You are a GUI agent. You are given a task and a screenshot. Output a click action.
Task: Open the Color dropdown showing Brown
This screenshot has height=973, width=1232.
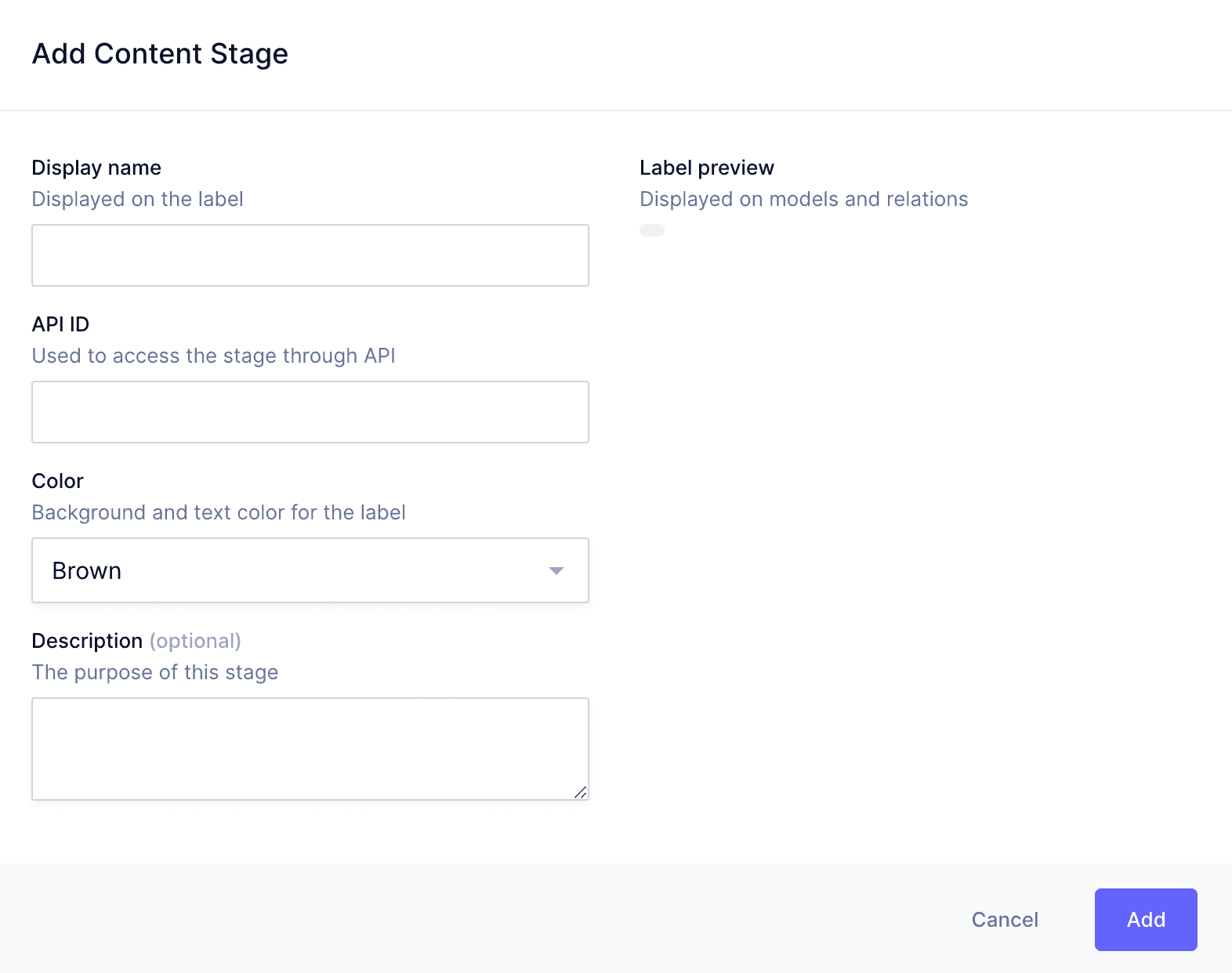(x=310, y=570)
